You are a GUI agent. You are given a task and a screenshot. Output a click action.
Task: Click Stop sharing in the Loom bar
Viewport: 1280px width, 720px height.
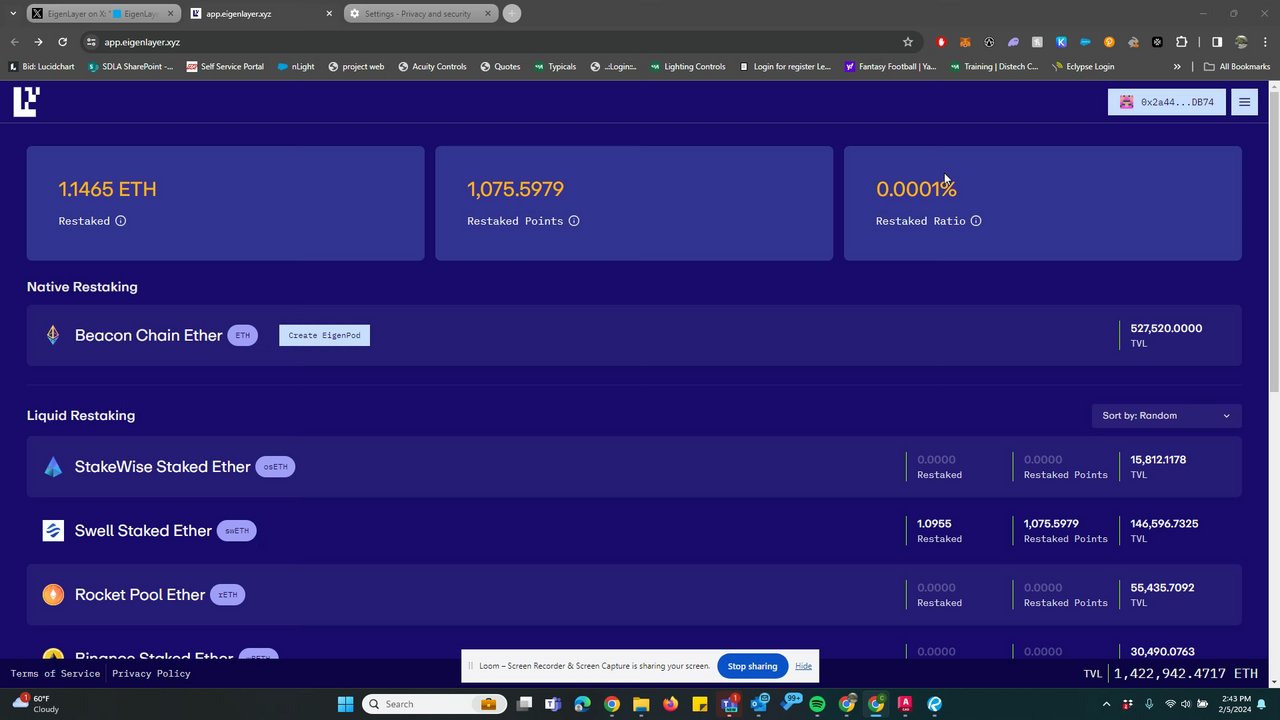click(x=752, y=666)
